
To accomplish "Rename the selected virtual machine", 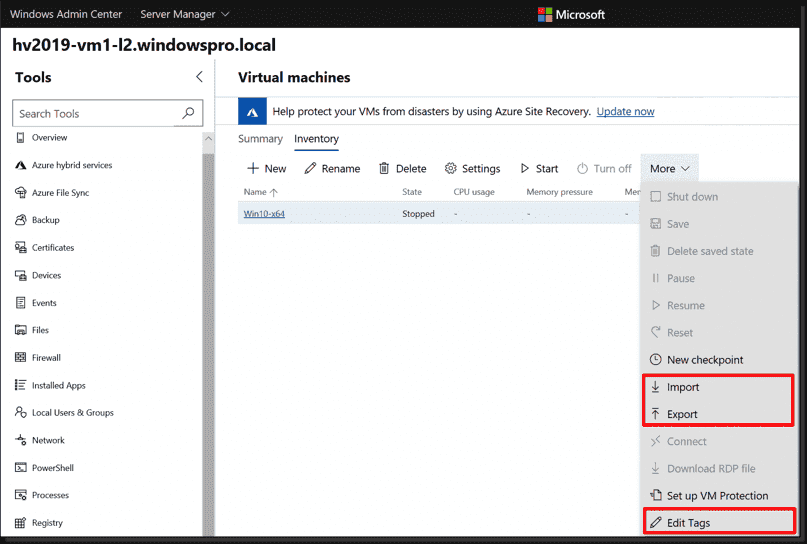I will (x=332, y=168).
